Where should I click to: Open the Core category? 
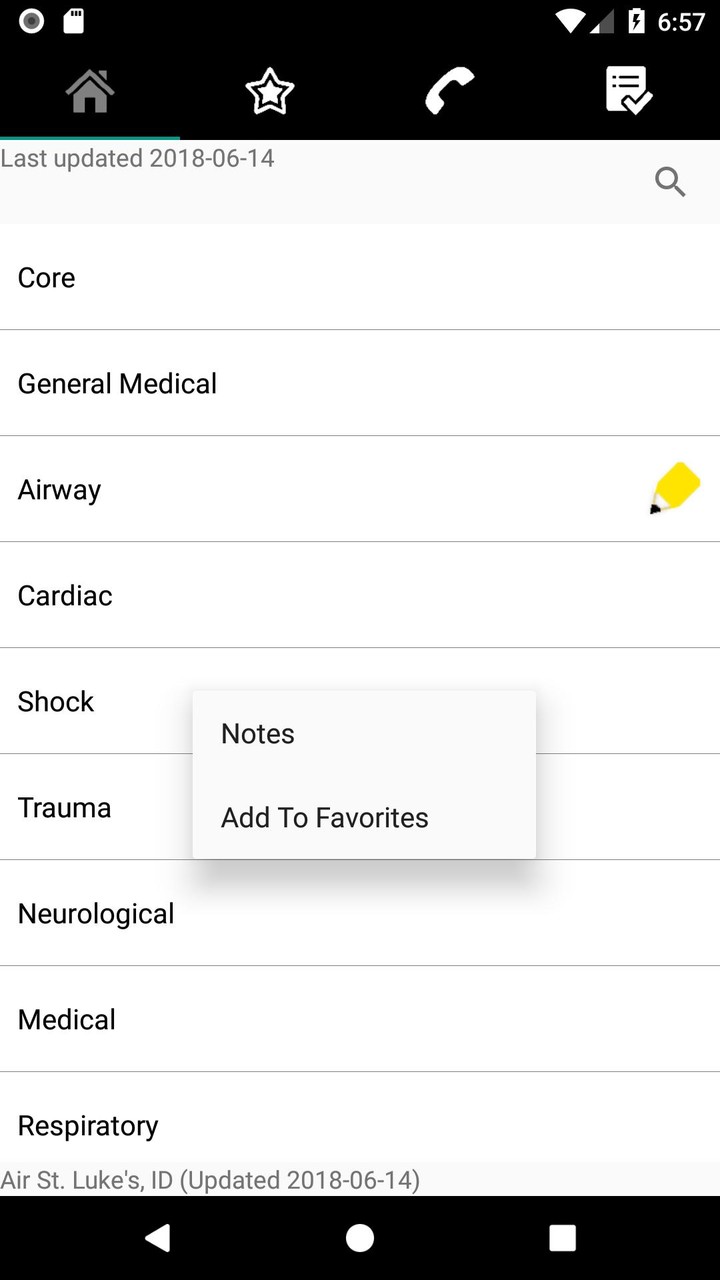[x=47, y=277]
